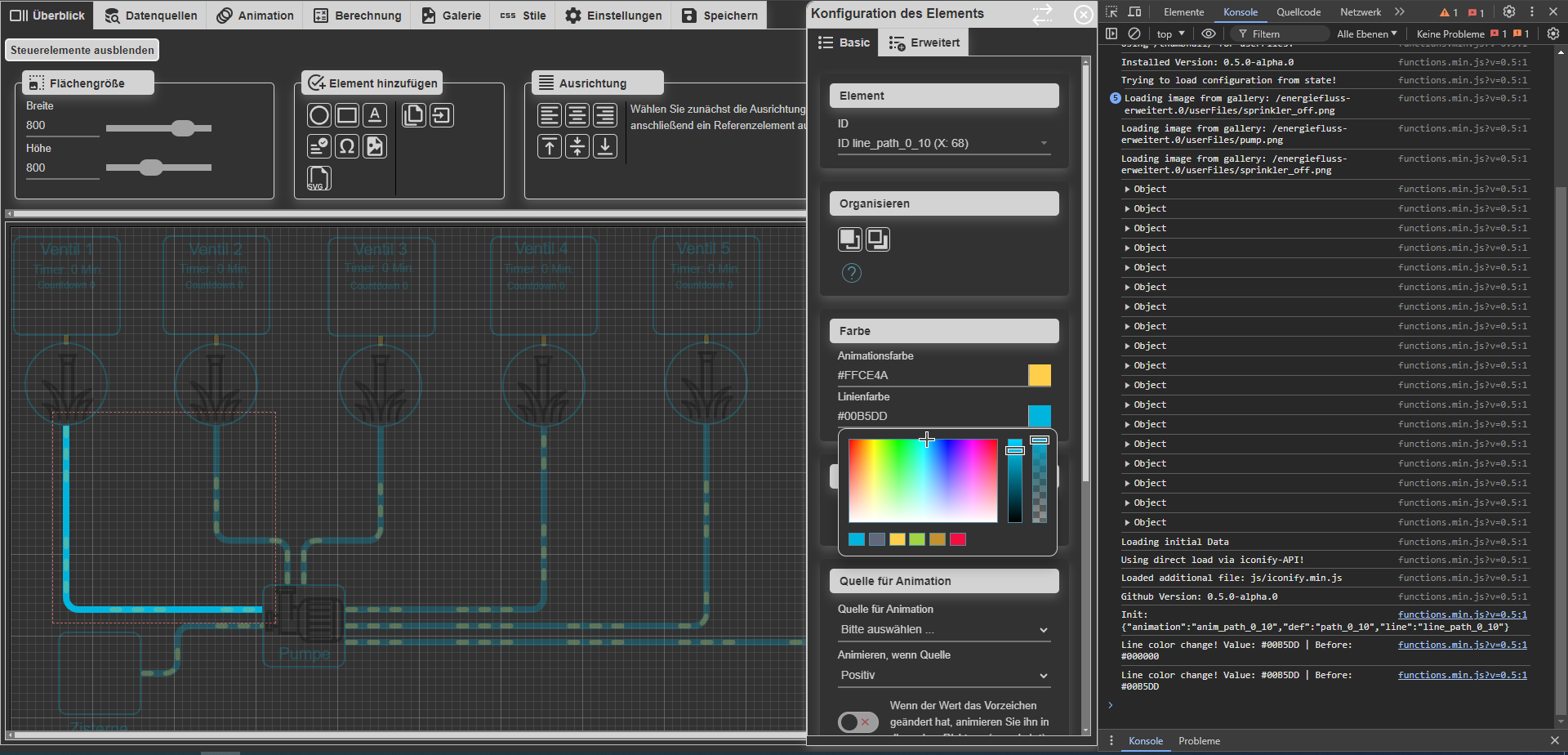Add a text element
Viewport: 1568px width, 755px height.
375,115
